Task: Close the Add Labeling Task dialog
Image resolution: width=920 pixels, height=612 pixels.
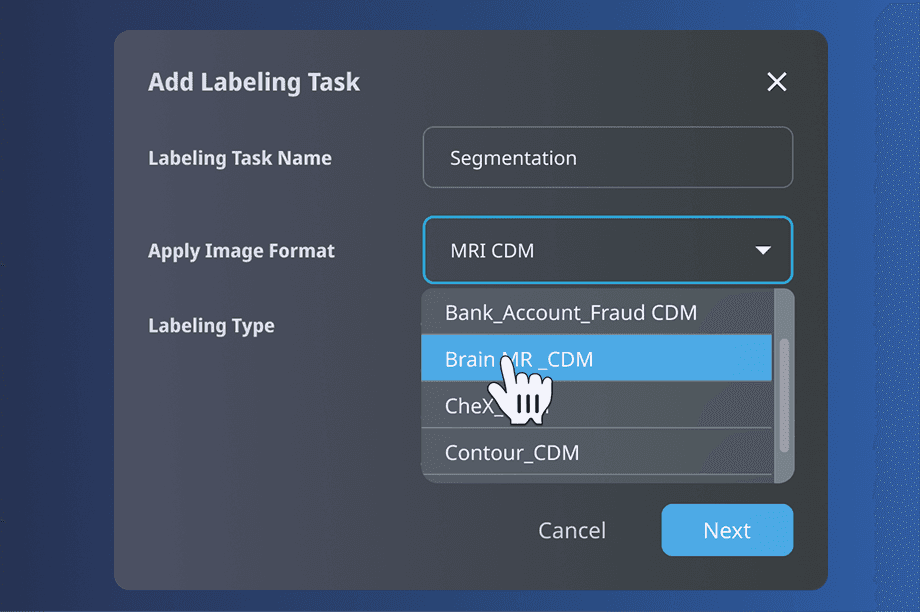Action: click(x=777, y=82)
